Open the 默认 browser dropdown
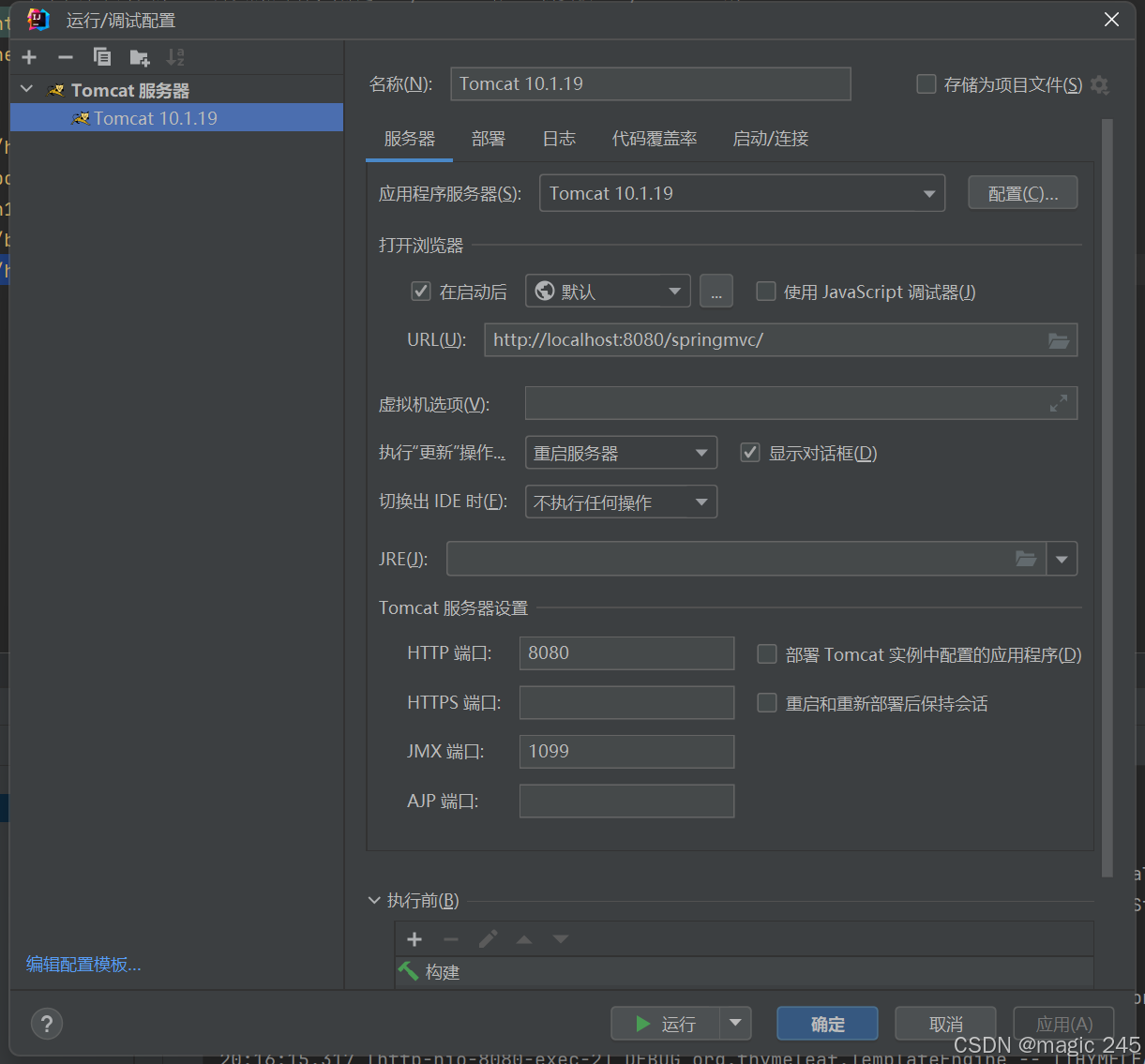Viewport: 1145px width, 1064px height. pyautogui.click(x=608, y=292)
